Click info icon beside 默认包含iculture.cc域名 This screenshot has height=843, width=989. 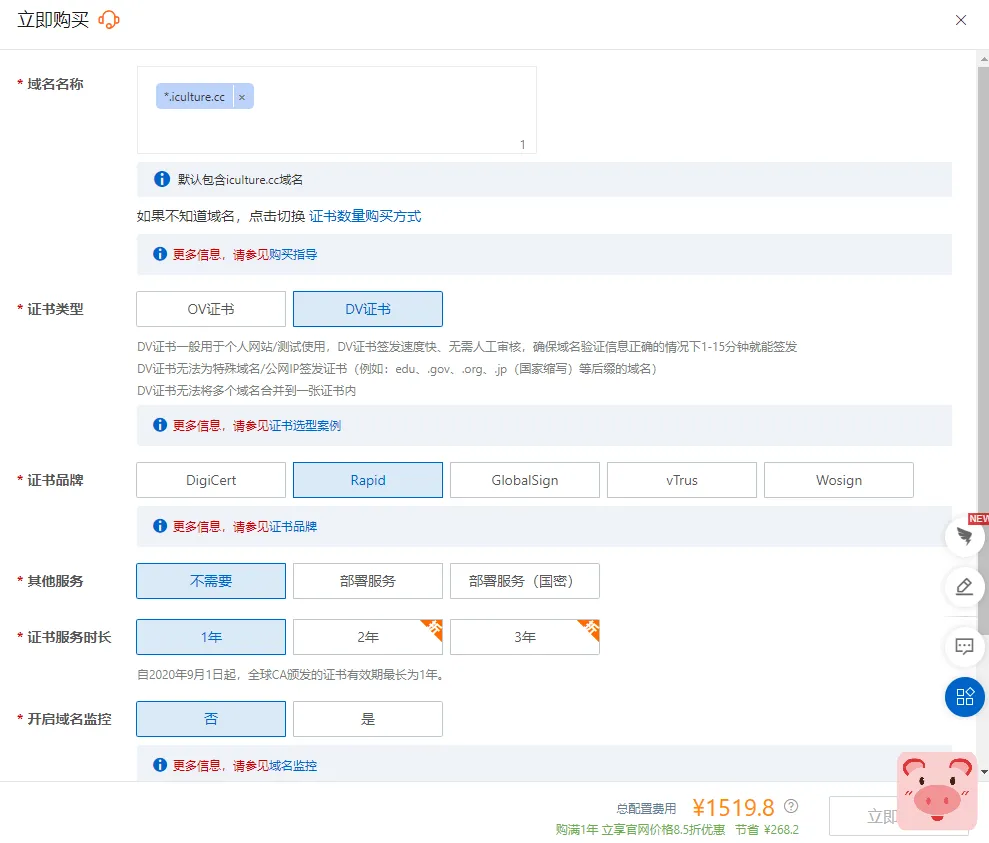[x=162, y=179]
